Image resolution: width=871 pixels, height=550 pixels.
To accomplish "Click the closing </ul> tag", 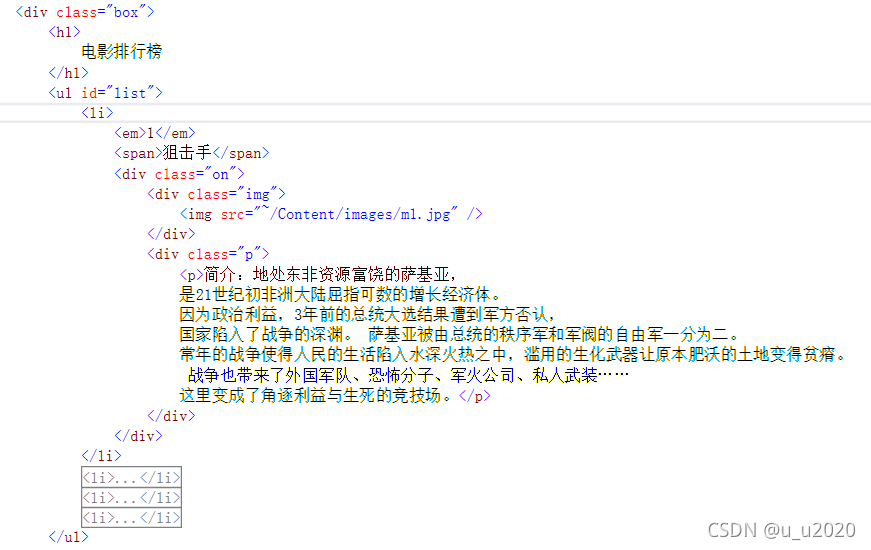I will pos(68,537).
